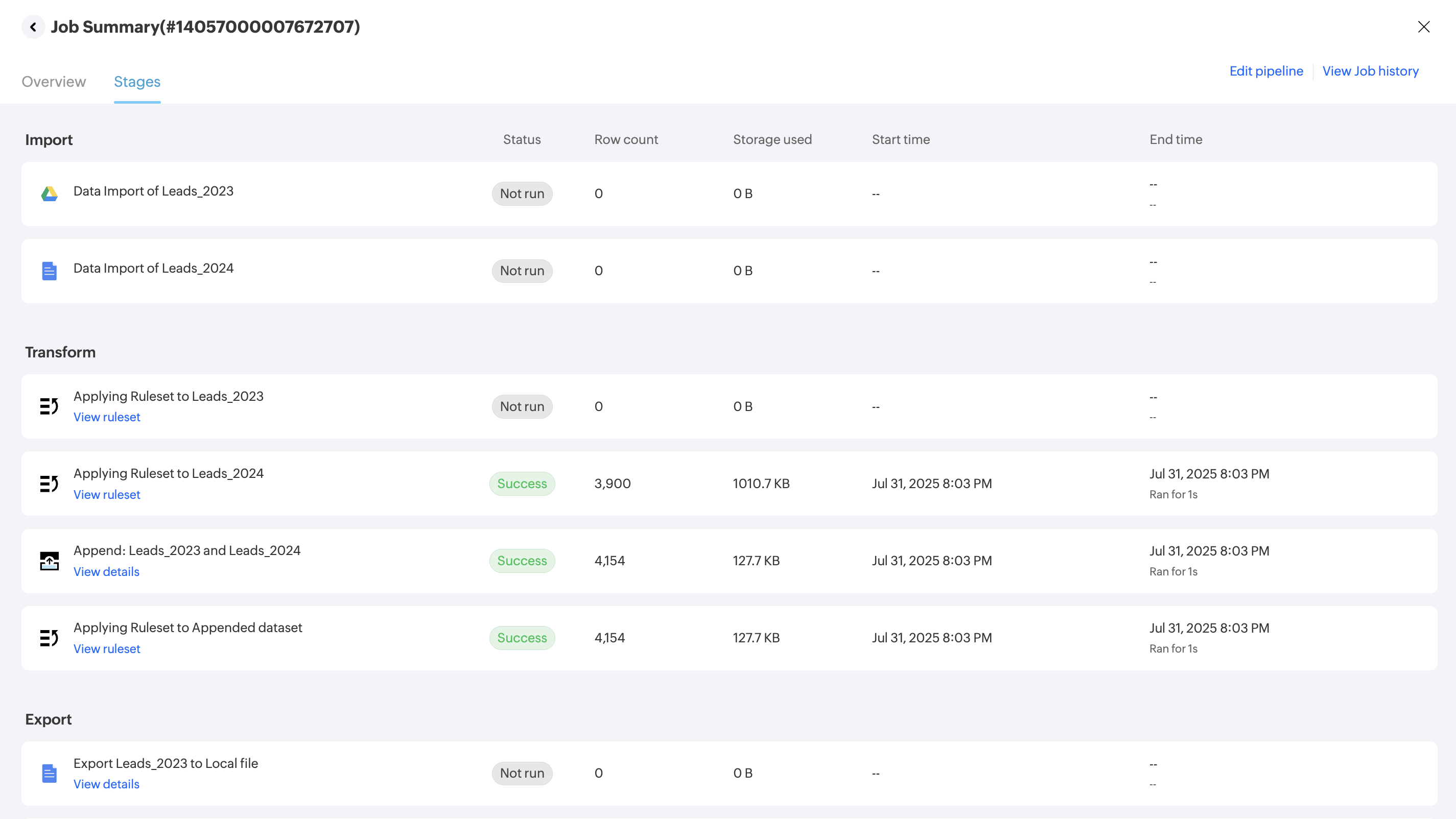Close the Job Summary panel

click(x=1423, y=27)
